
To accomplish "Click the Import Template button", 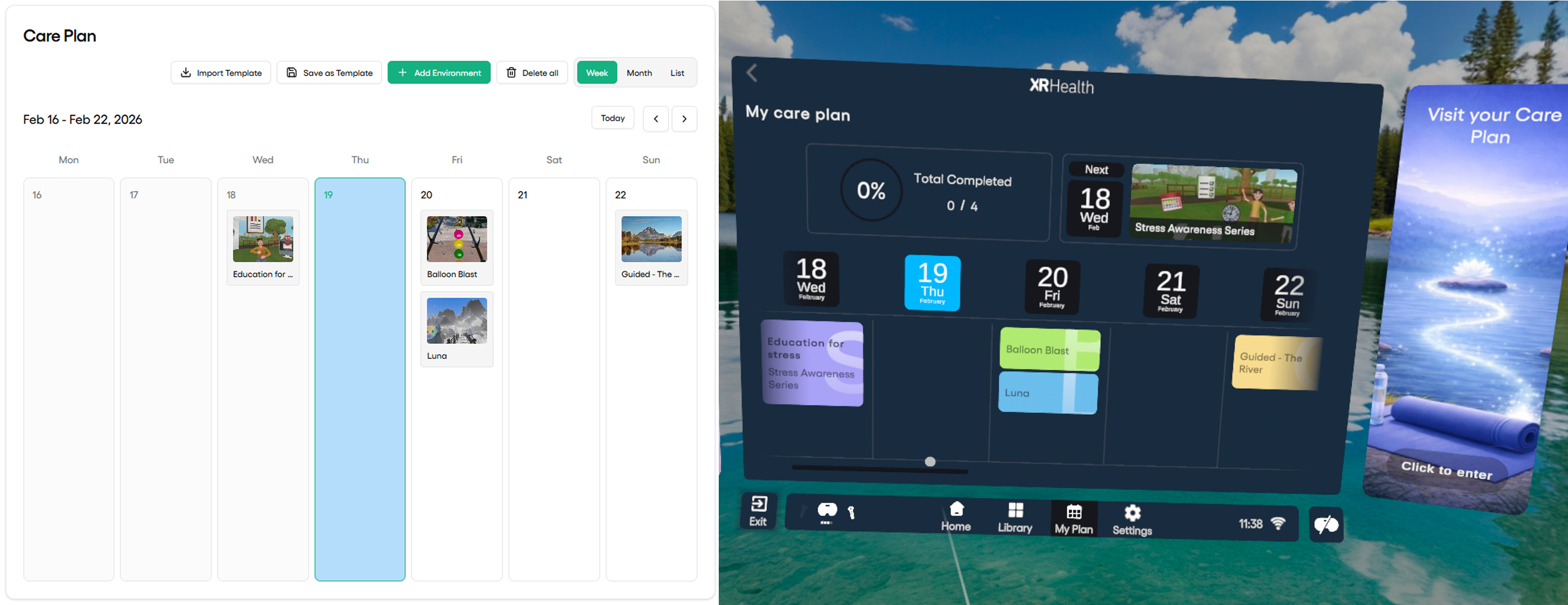I will click(x=221, y=73).
